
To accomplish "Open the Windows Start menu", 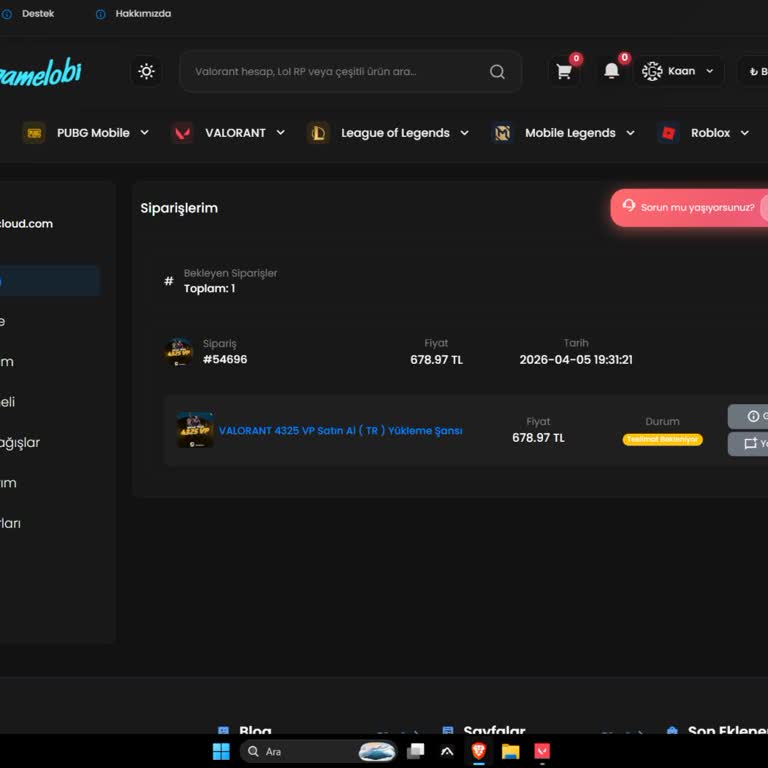I will [x=221, y=751].
